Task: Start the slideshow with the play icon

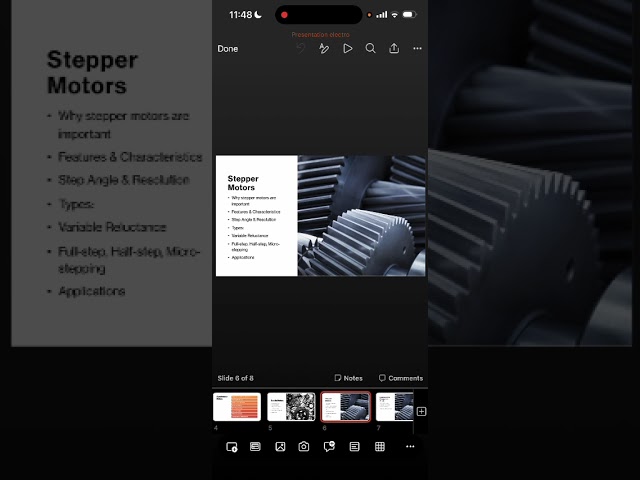Action: pos(348,49)
